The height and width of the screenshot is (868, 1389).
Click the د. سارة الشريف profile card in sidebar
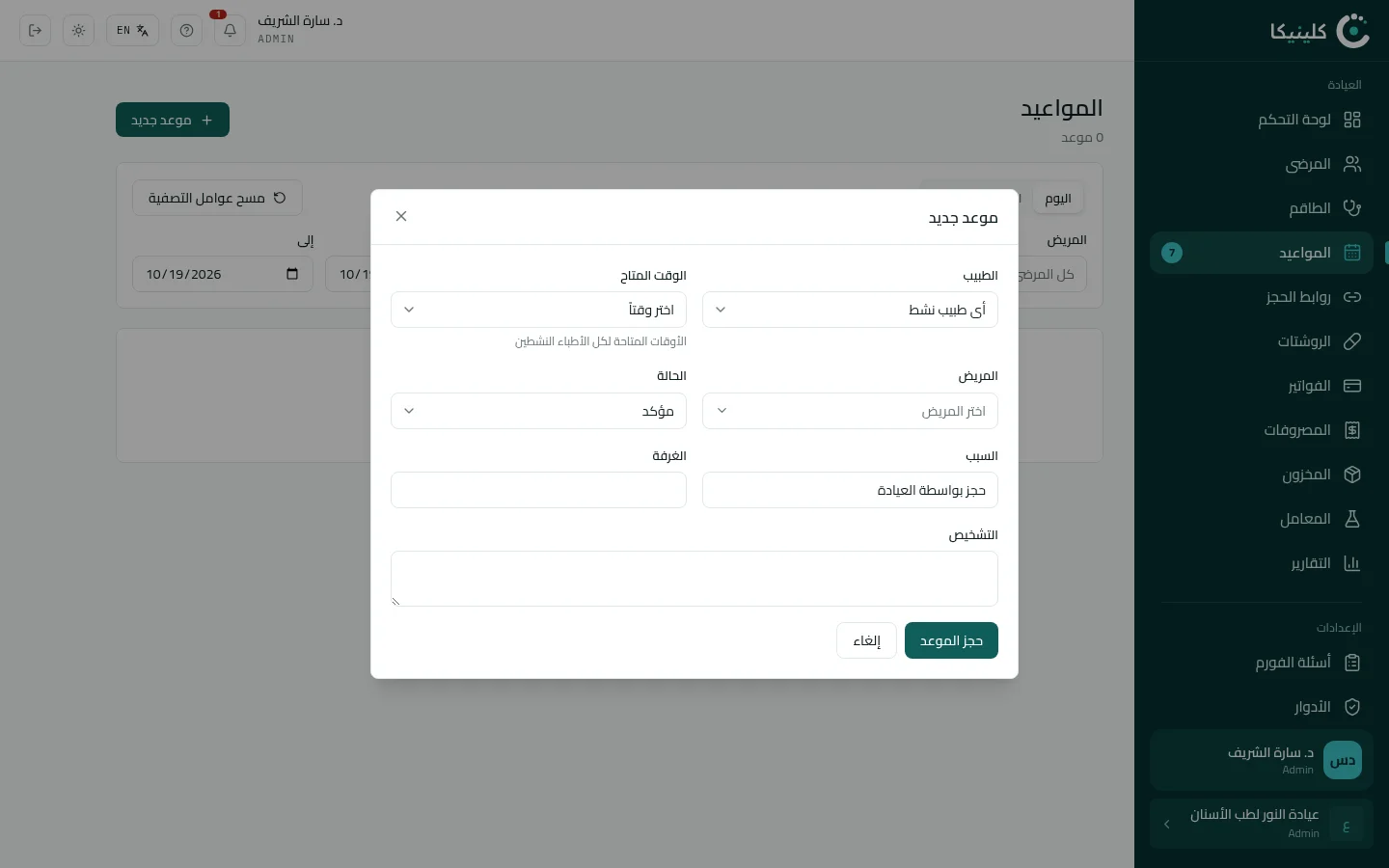[x=1262, y=760]
